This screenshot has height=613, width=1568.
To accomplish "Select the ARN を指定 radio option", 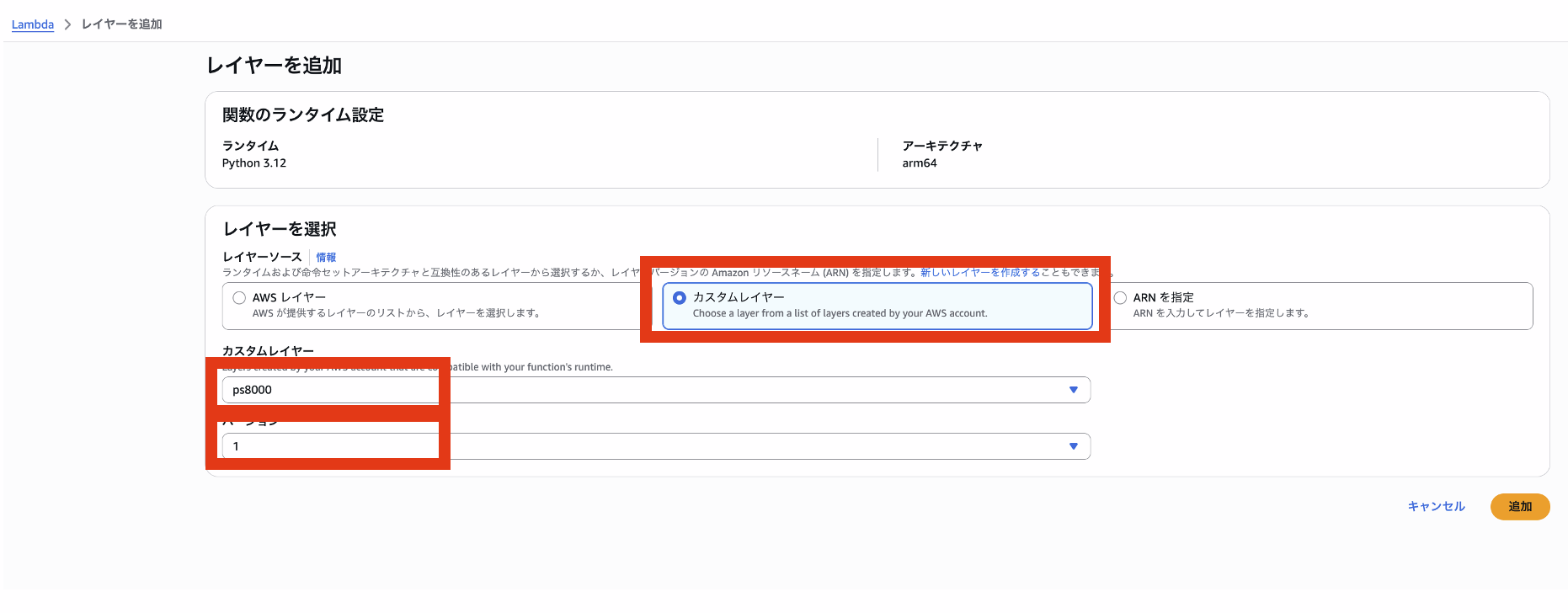I will pyautogui.click(x=1120, y=297).
